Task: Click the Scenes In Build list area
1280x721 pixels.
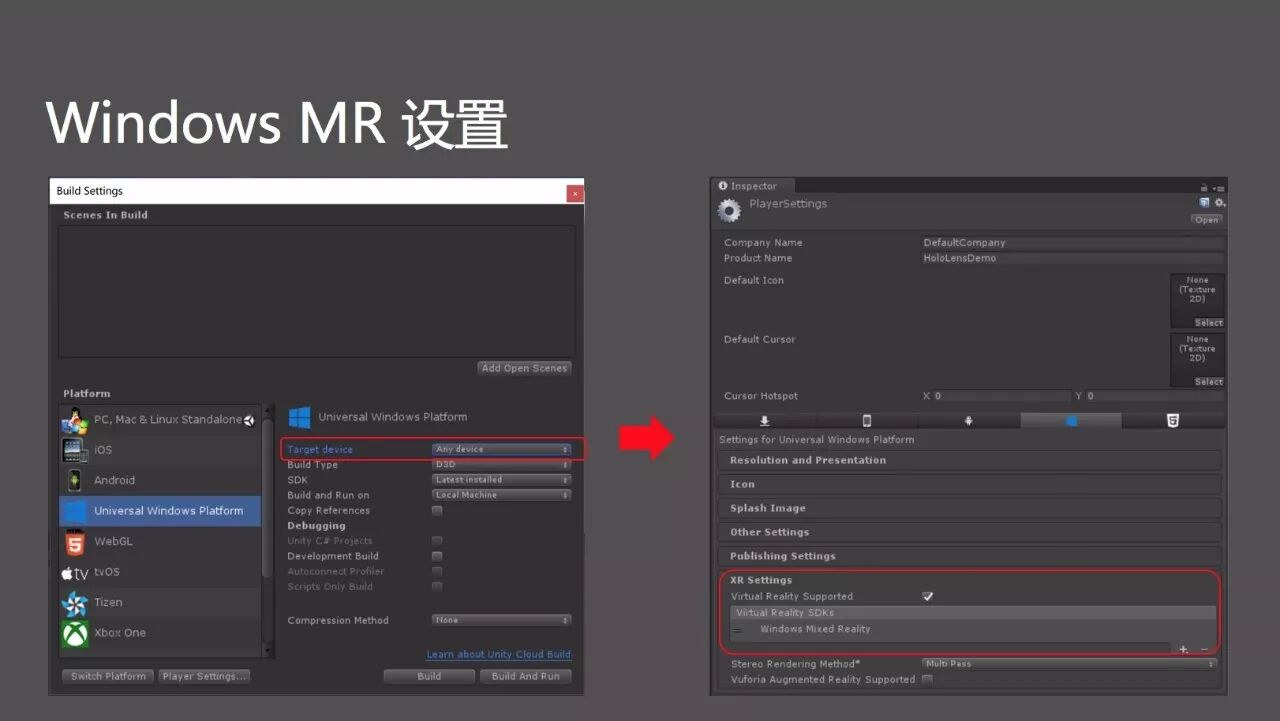Action: point(317,291)
